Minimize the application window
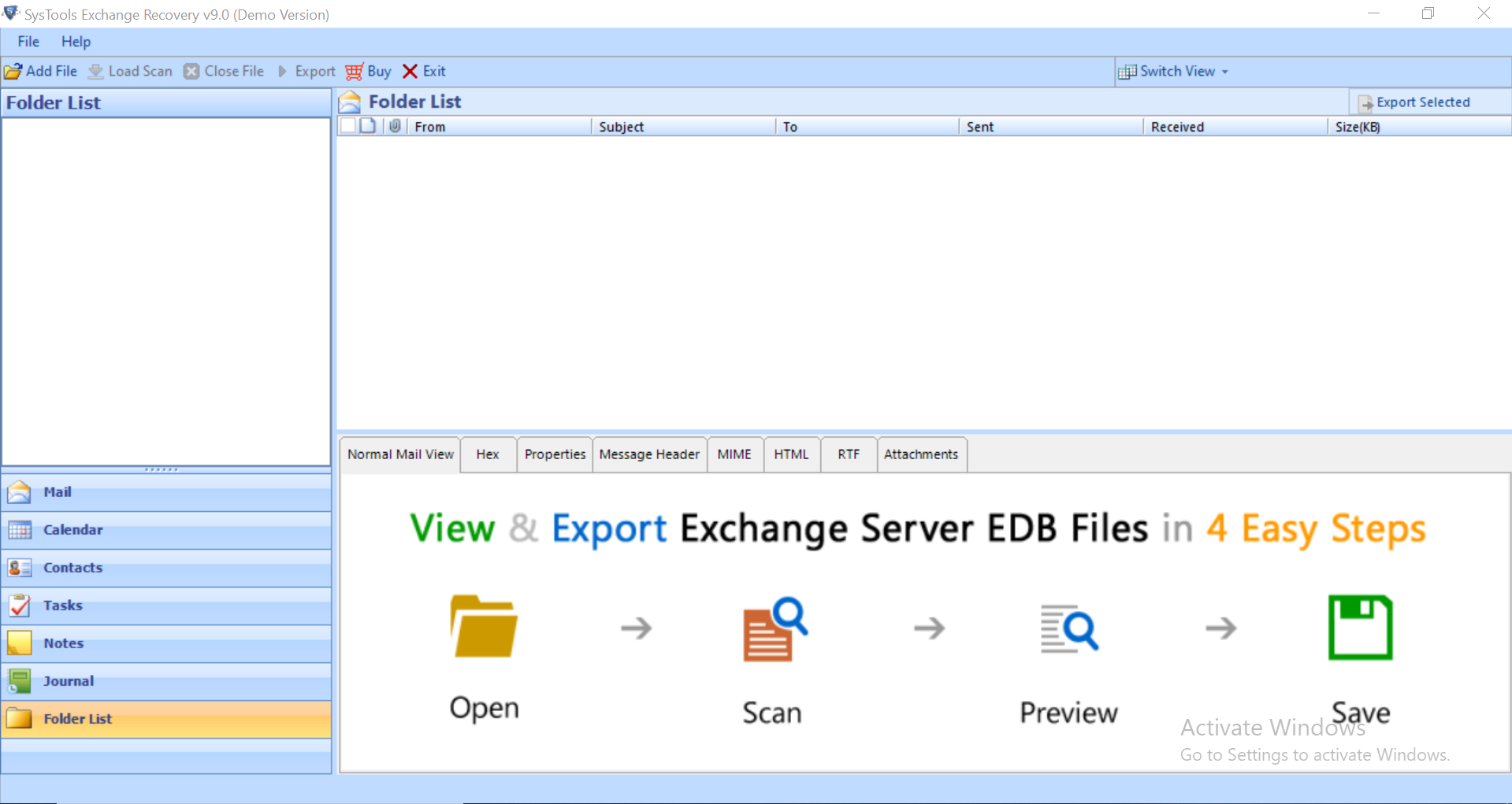Screen dimensions: 1512x804 click(x=1373, y=13)
